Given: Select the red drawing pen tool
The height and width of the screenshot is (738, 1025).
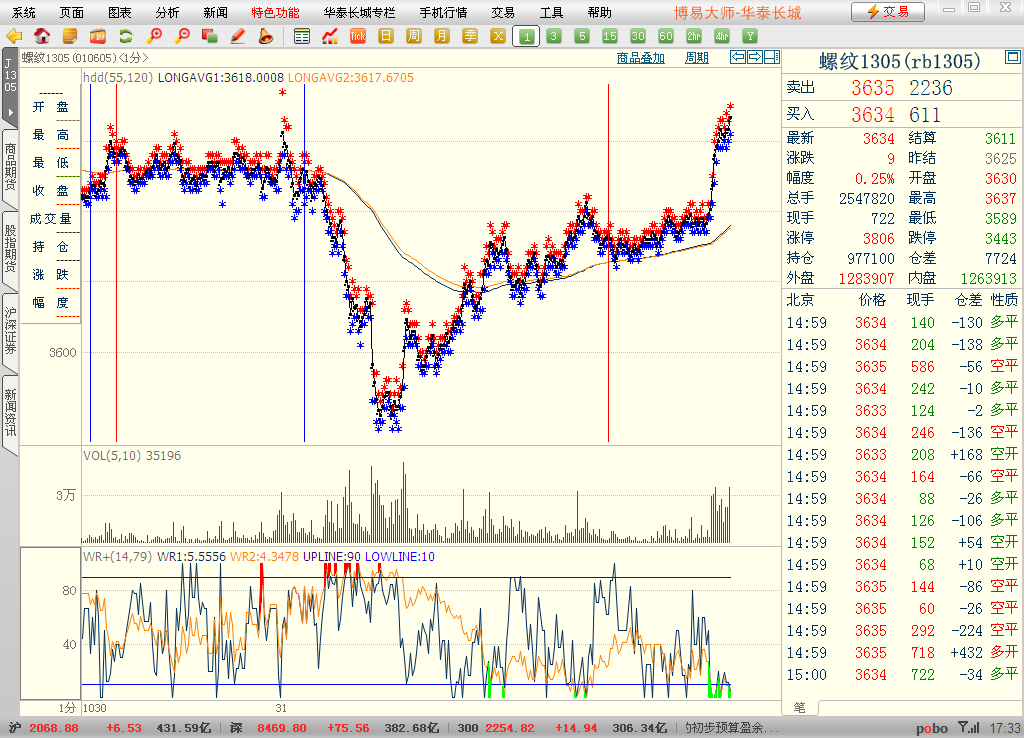Looking at the screenshot, I should pos(238,36).
